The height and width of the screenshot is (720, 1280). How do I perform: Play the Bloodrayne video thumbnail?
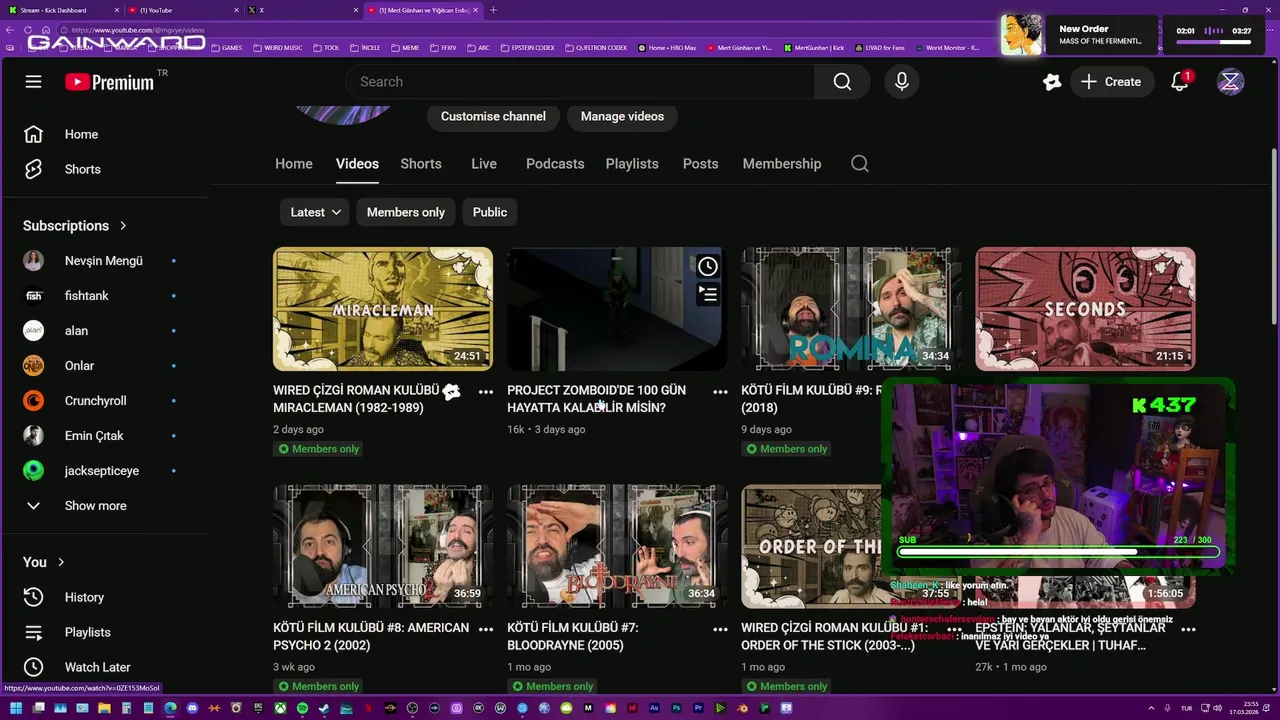[617, 547]
